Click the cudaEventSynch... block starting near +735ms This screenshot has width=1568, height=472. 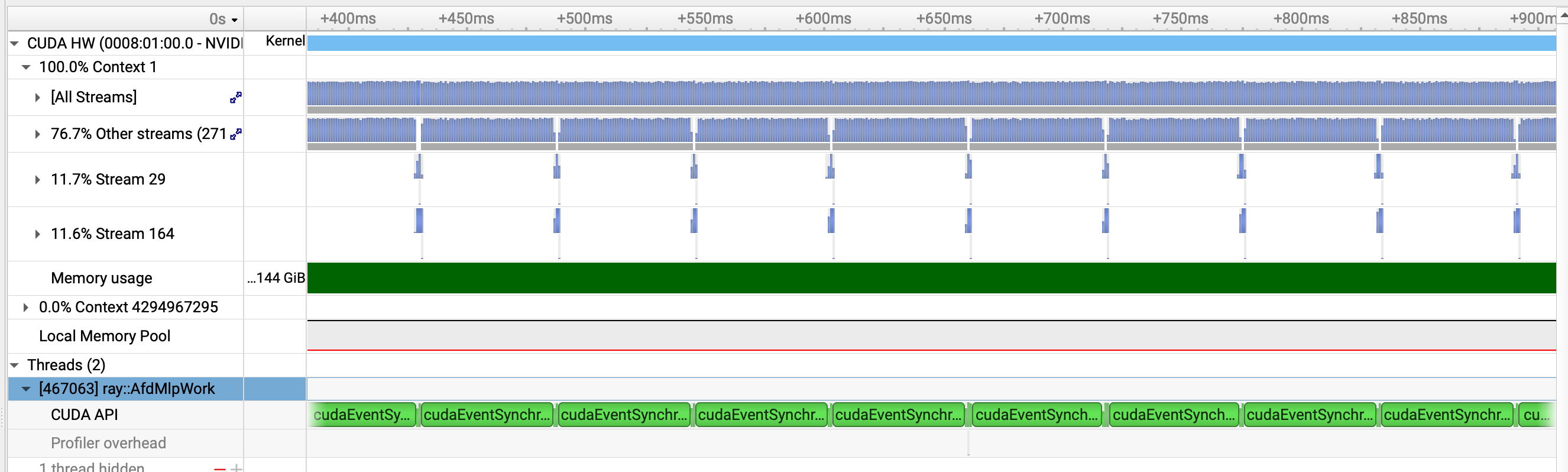pyautogui.click(x=1174, y=415)
